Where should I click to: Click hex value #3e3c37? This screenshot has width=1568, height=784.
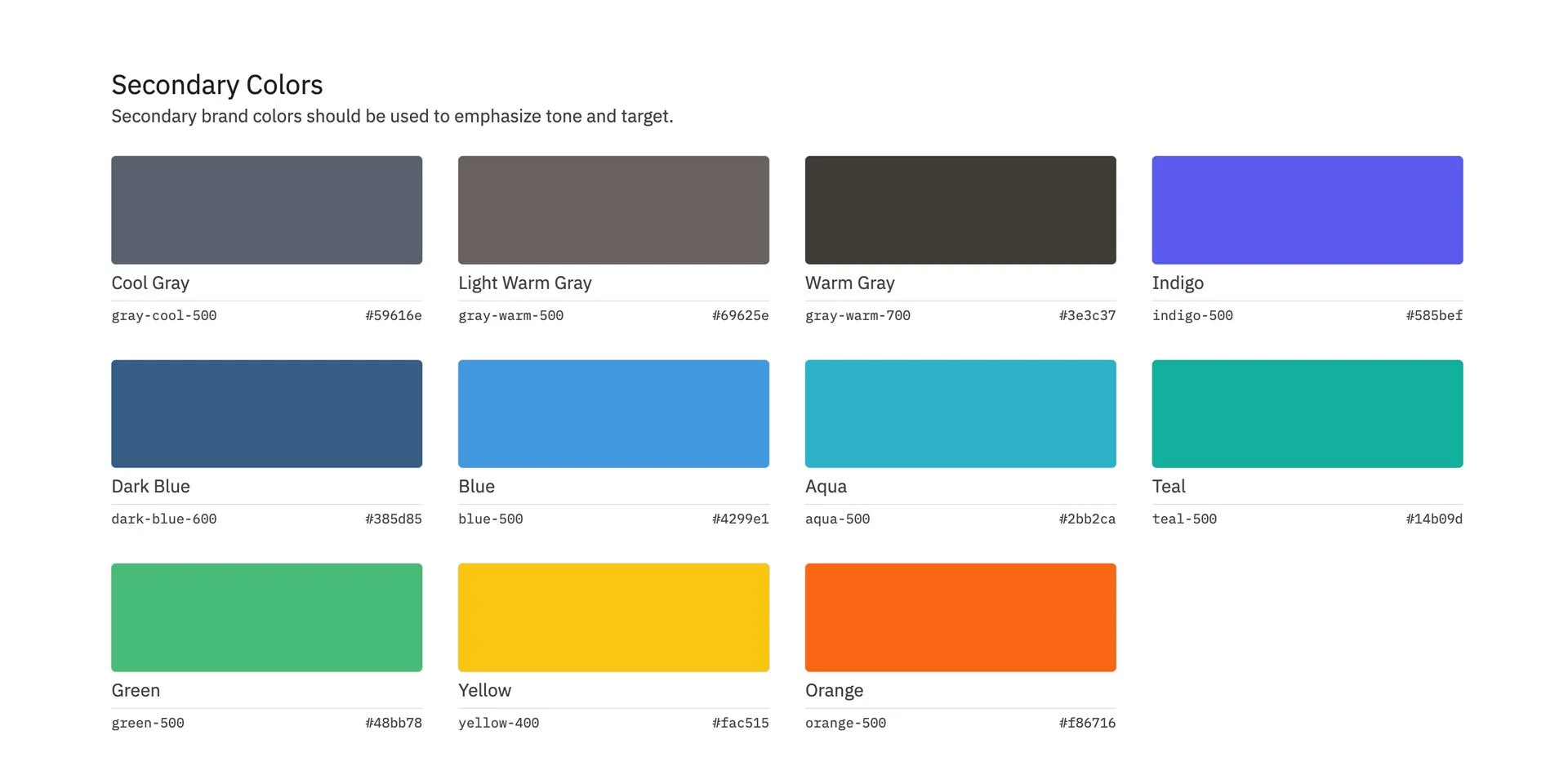point(1088,315)
